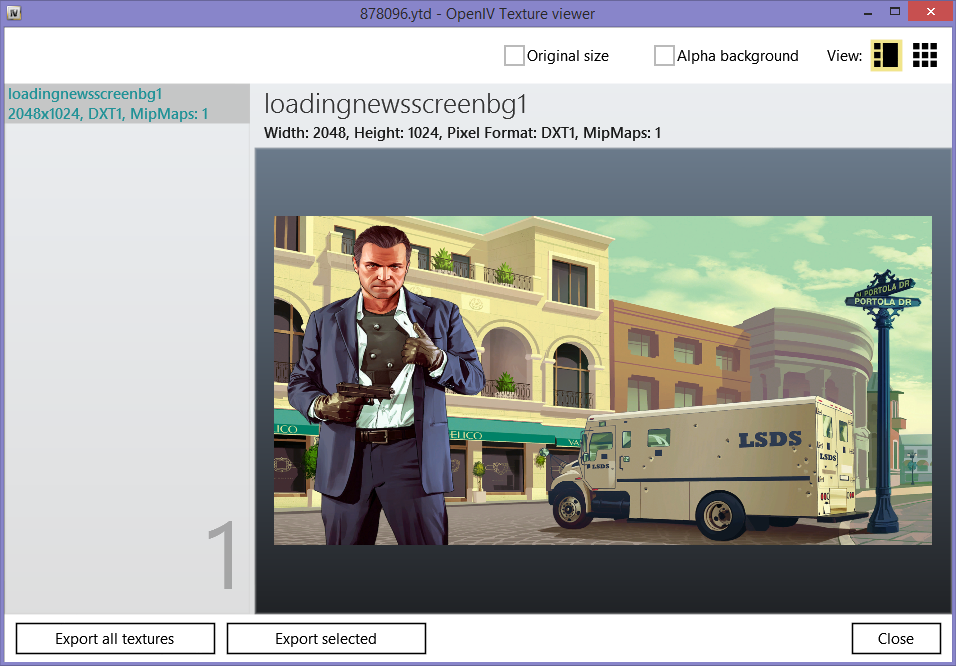956x666 pixels.
Task: Select loadingnewsscreenbg1 in the texture list
Action: 127,104
